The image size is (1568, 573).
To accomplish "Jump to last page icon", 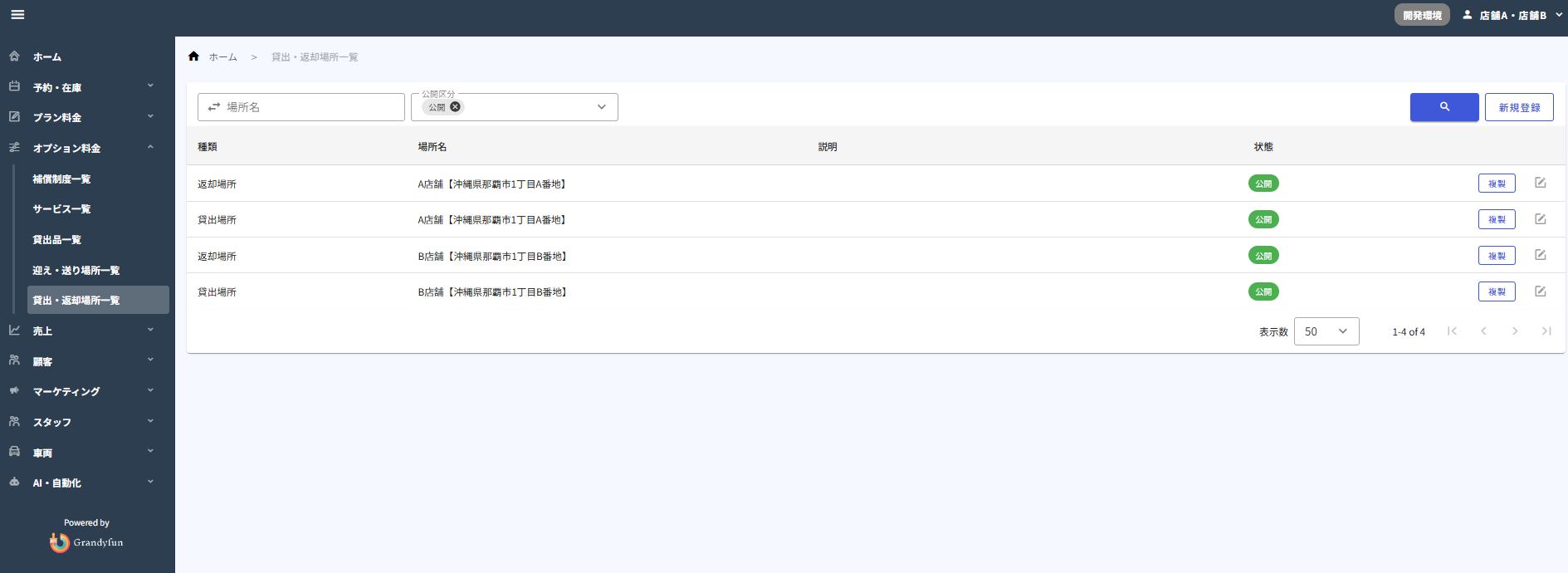I will click(1546, 331).
